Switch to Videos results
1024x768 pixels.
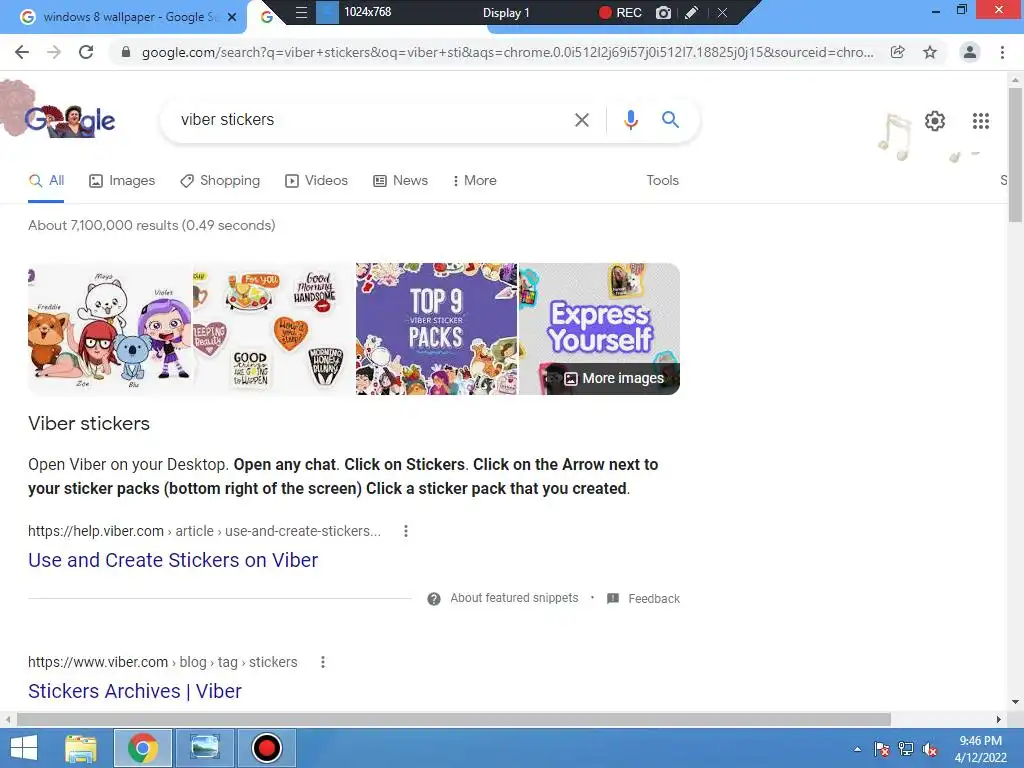pos(317,181)
